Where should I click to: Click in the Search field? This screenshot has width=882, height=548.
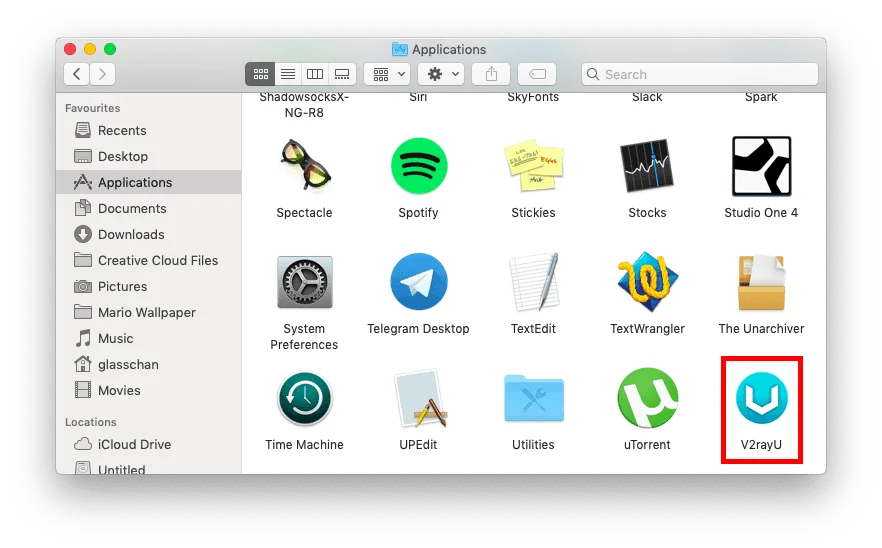coord(700,74)
